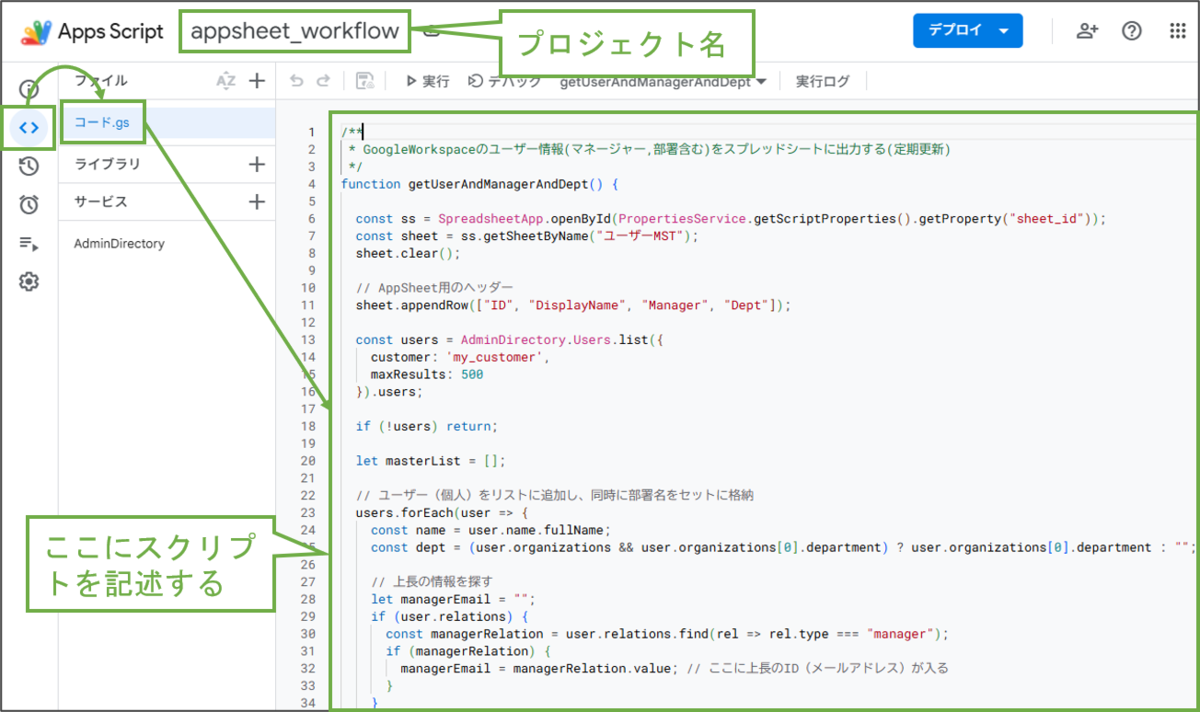This screenshot has width=1200, height=712.
Task: Click the const ss = SpreadsheetApp.openById line
Action: pyautogui.click(x=731, y=219)
